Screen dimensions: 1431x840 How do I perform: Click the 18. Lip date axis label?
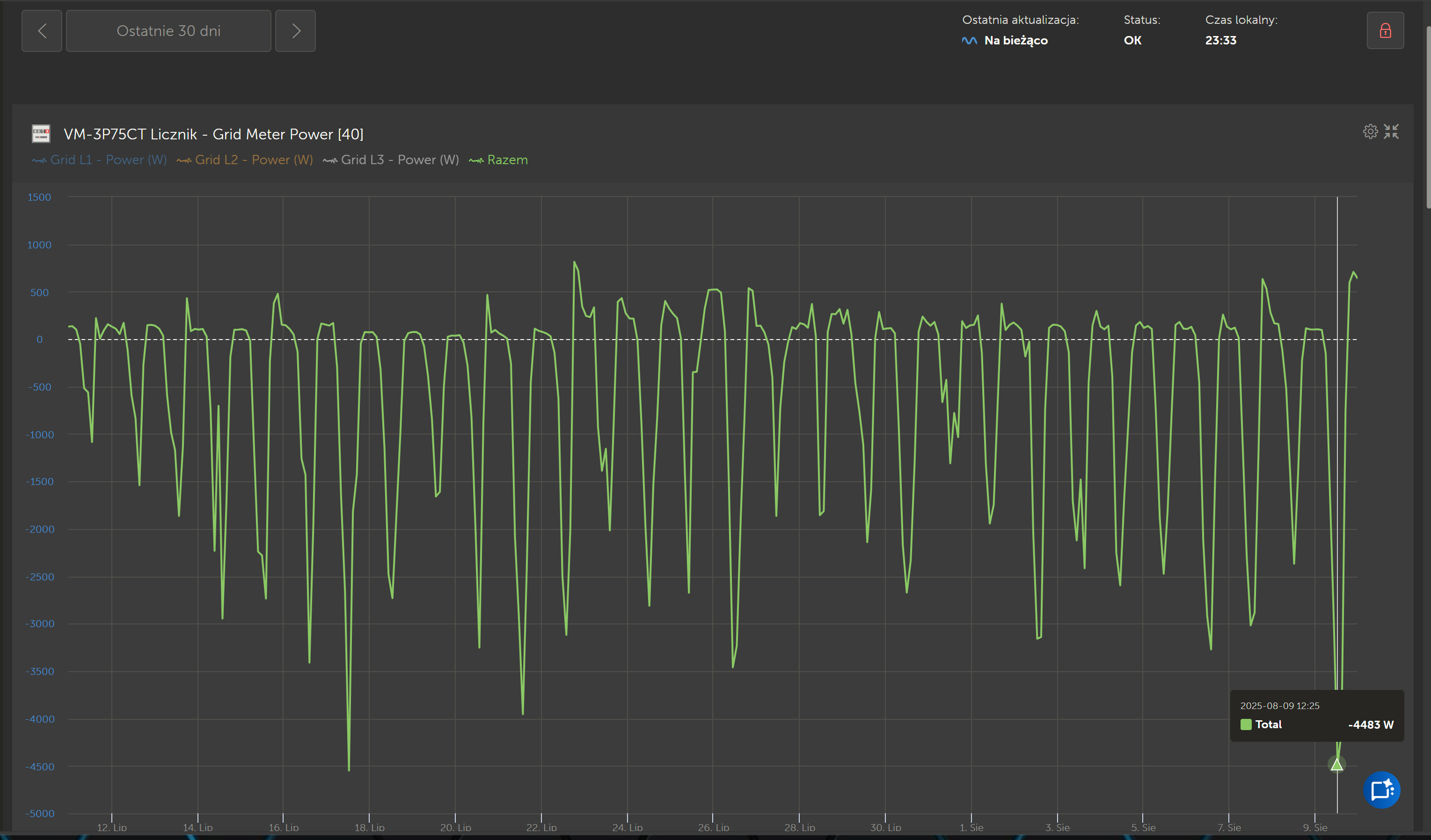pyautogui.click(x=369, y=827)
